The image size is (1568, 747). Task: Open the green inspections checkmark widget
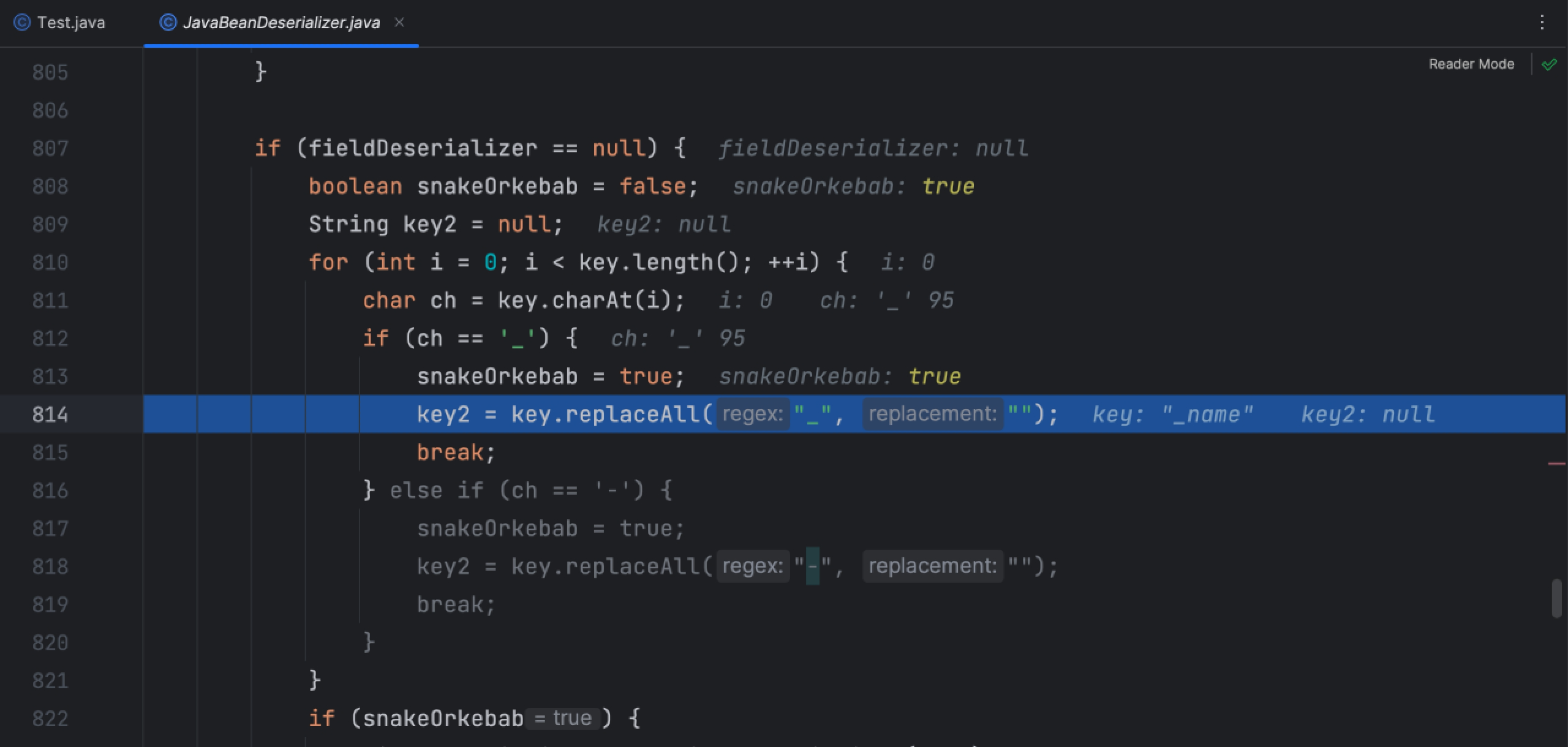click(1549, 64)
